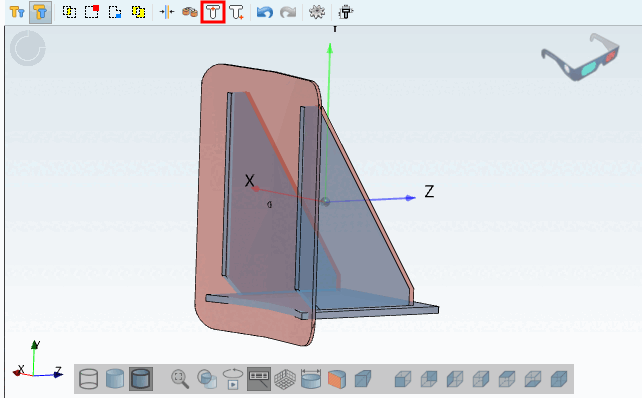Select the small yellow and blue T-parts icon
This screenshot has width=642, height=398.
click(17, 12)
